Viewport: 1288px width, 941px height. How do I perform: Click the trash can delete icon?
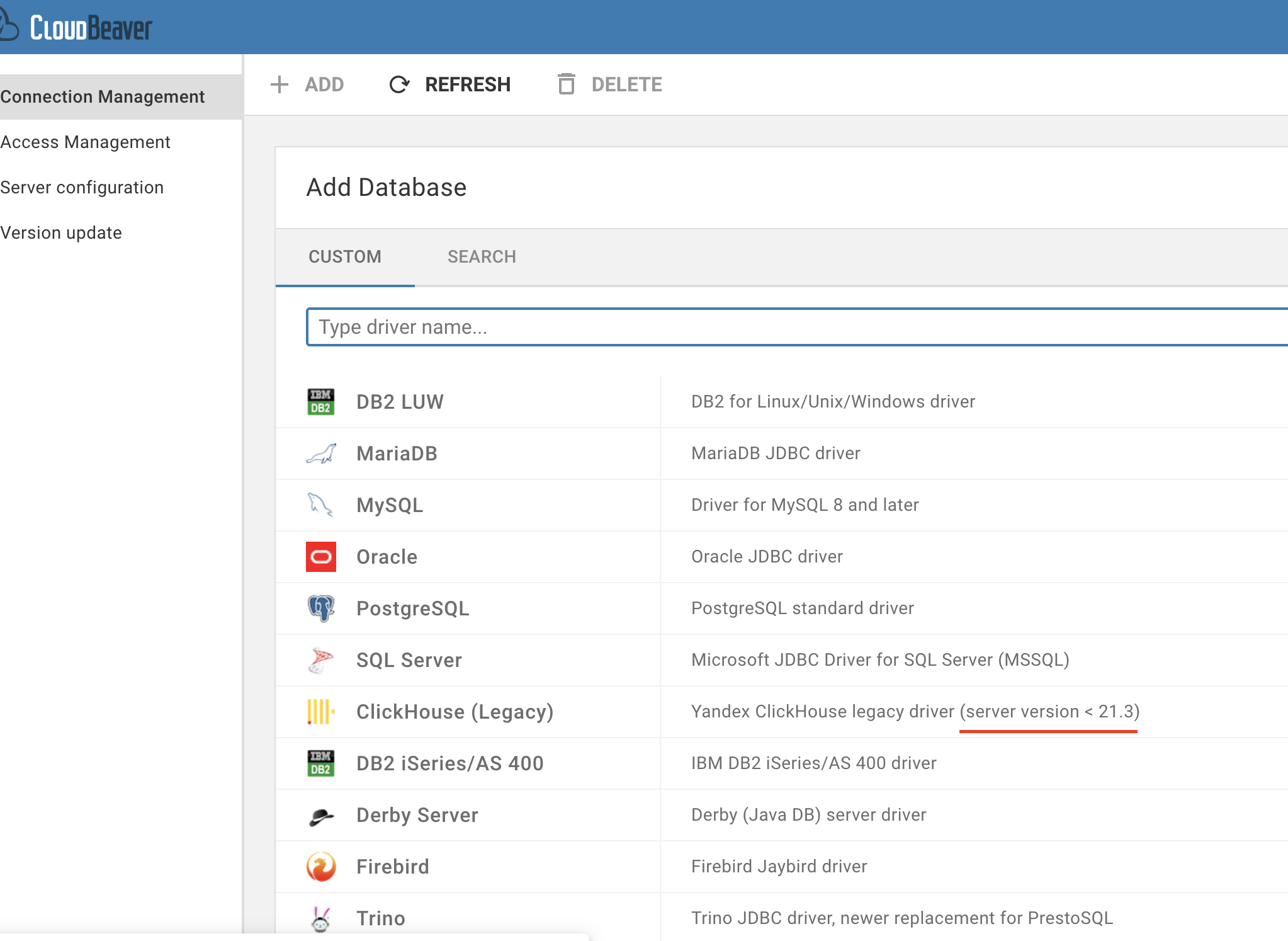(x=566, y=84)
